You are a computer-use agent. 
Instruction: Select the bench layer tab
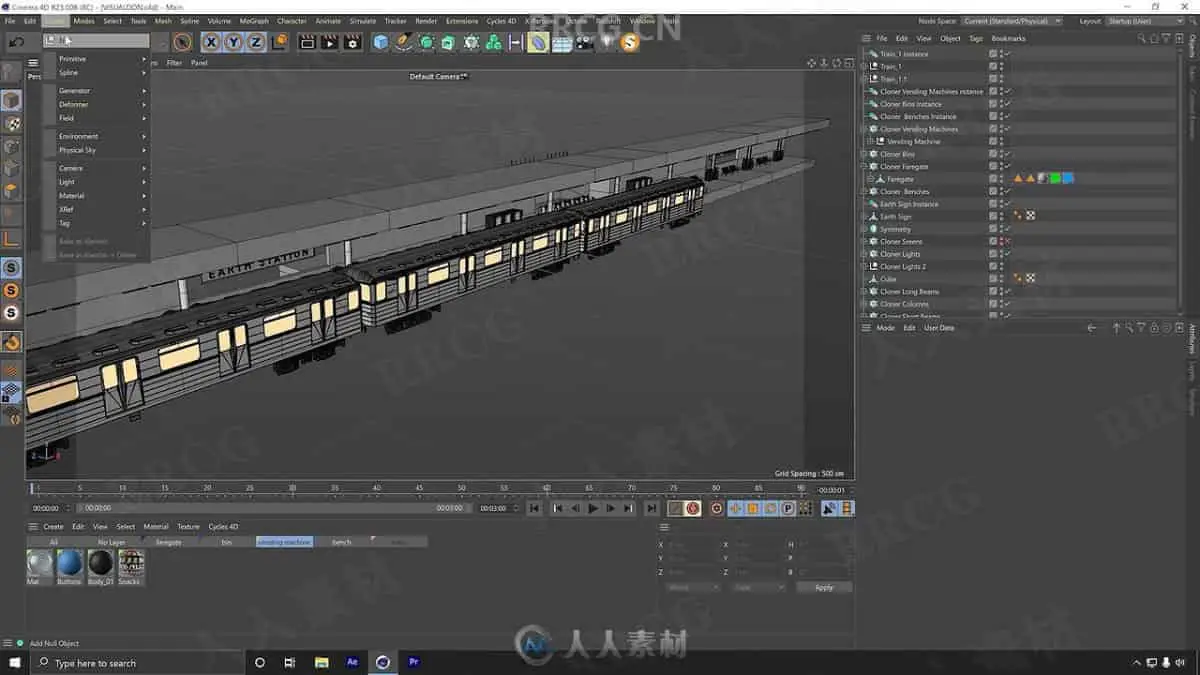click(342, 542)
